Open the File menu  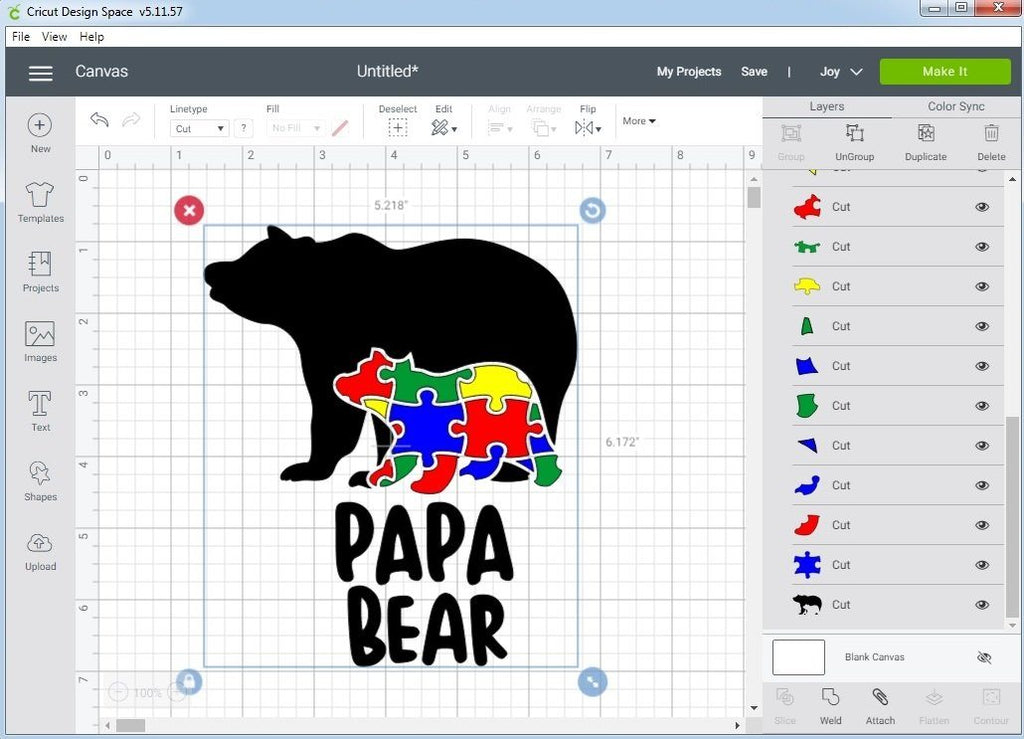(21, 37)
